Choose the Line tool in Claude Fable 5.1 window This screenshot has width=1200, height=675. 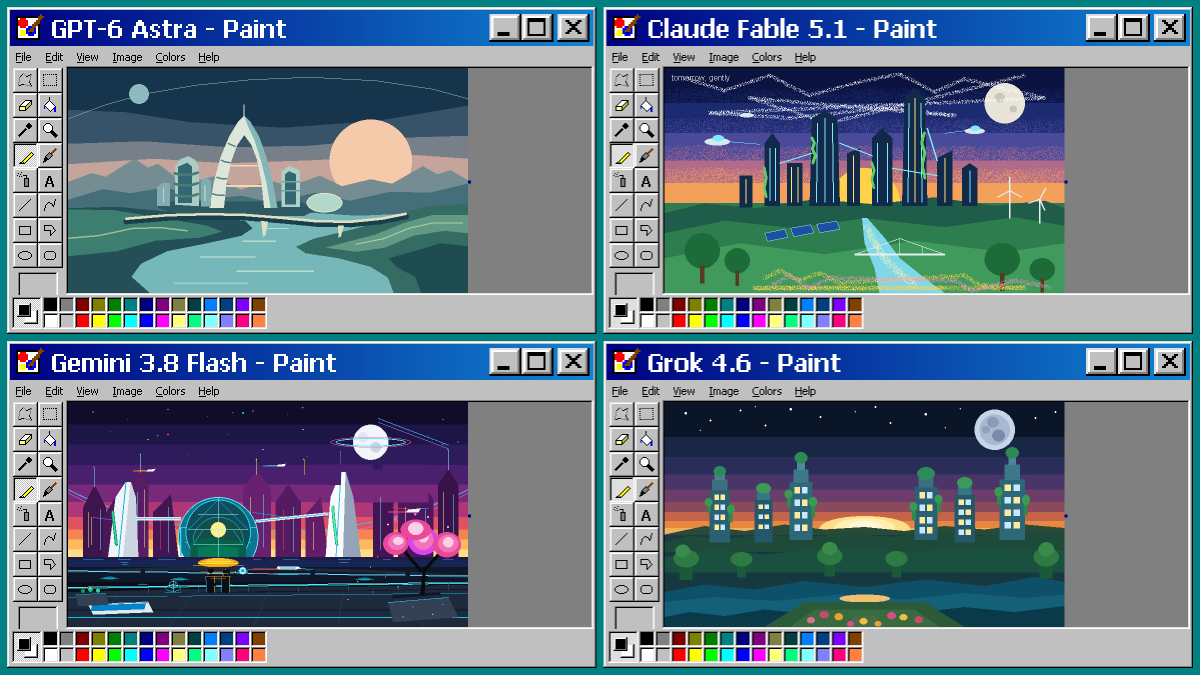[x=621, y=205]
